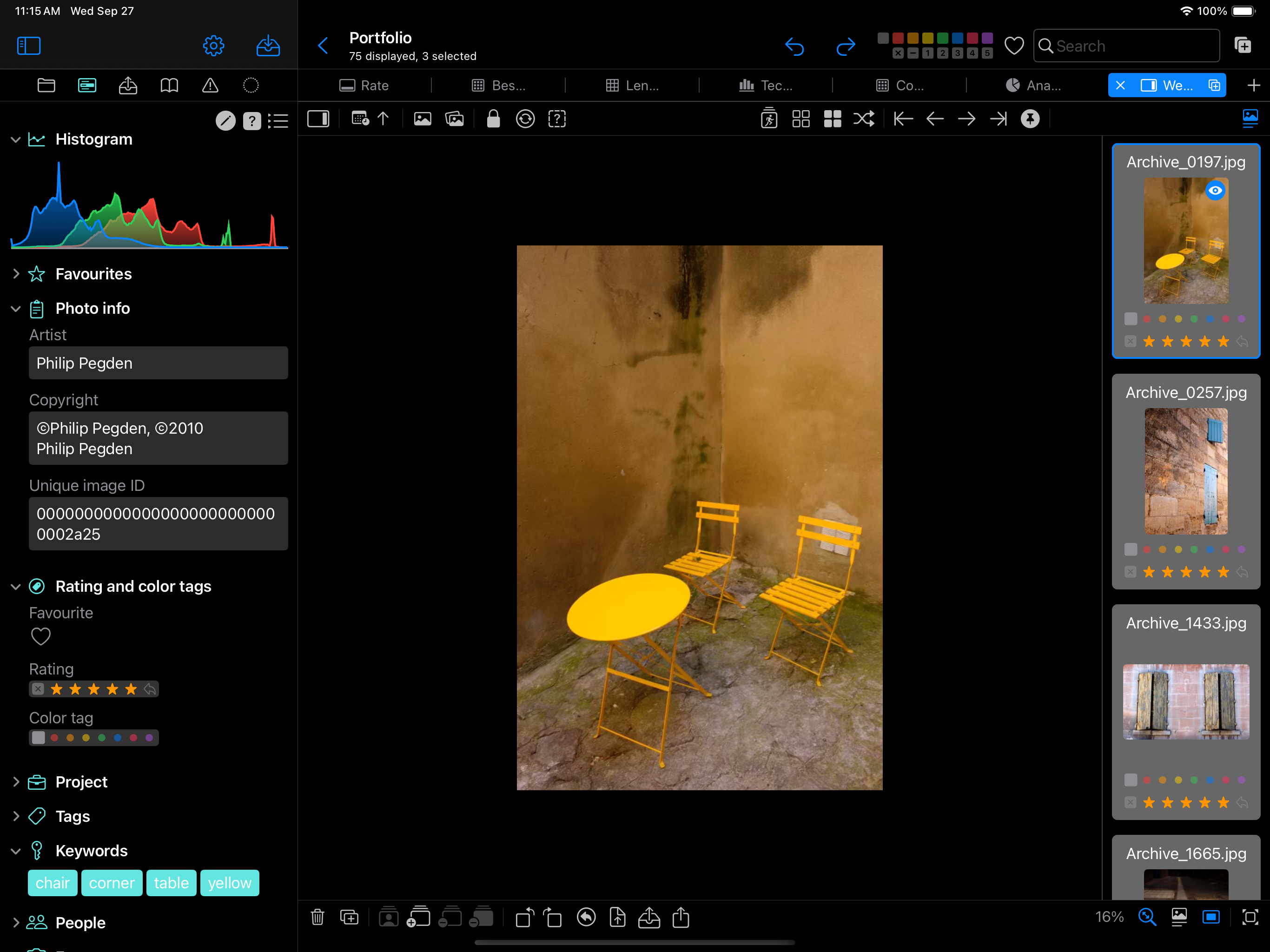Screen dimensions: 1270x952
Task: Toggle the Favourite heart in sidebar
Action: click(x=41, y=636)
